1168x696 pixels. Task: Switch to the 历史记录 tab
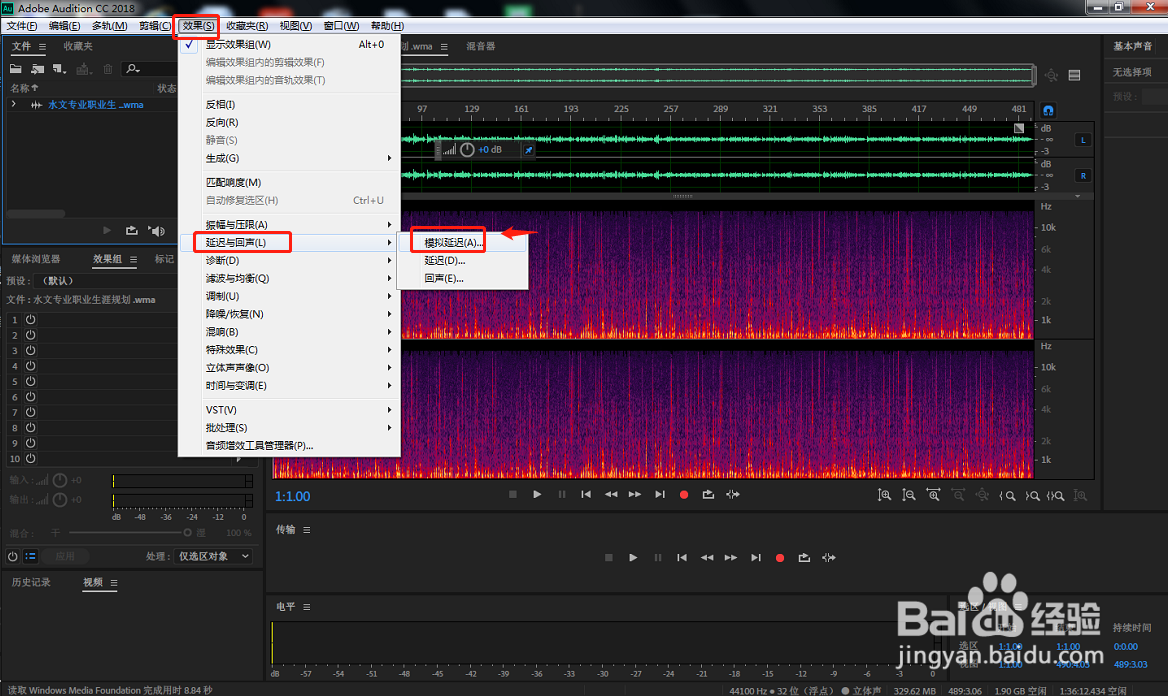point(31,582)
